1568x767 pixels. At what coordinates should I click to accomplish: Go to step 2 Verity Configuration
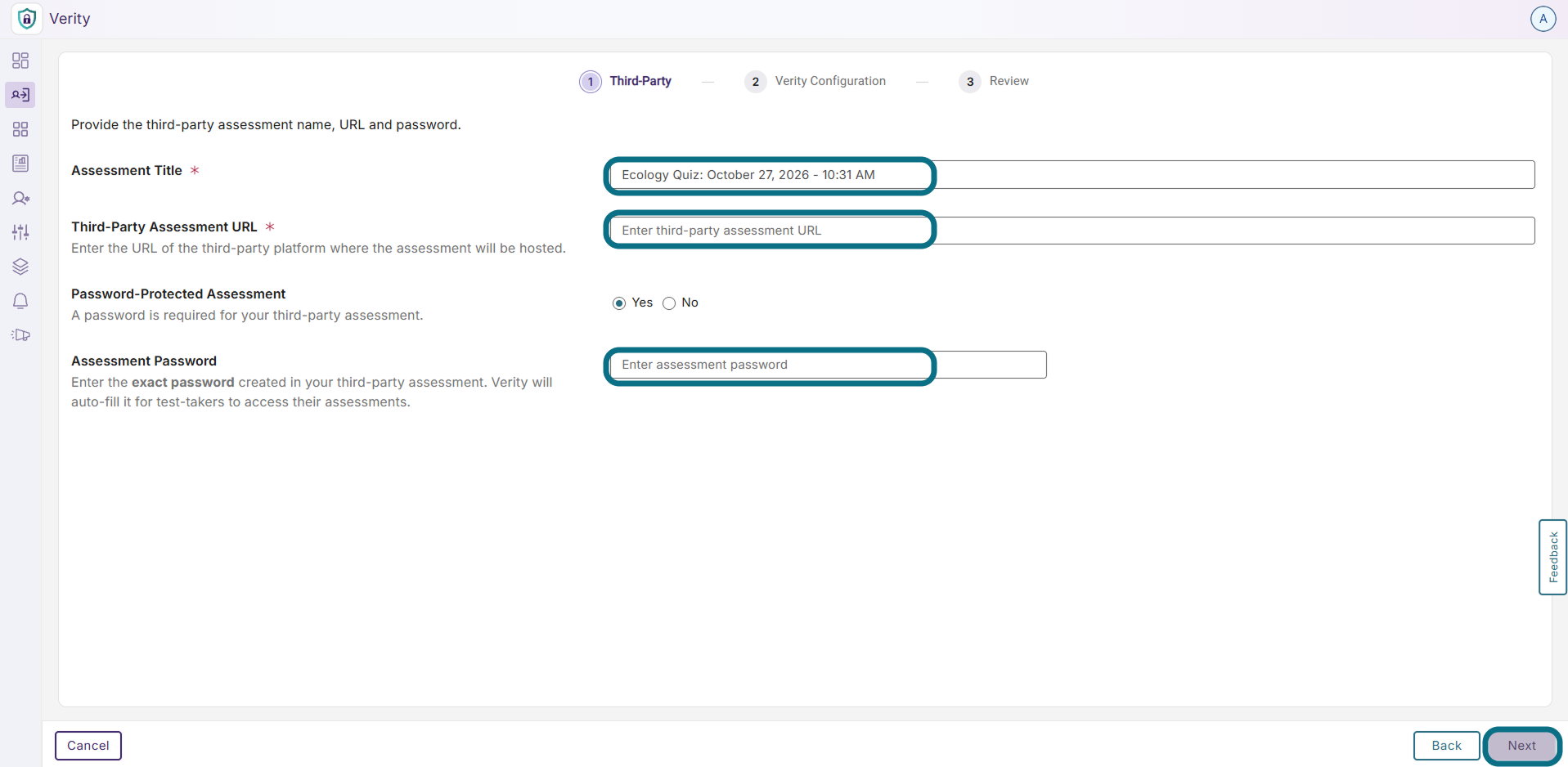coord(815,81)
